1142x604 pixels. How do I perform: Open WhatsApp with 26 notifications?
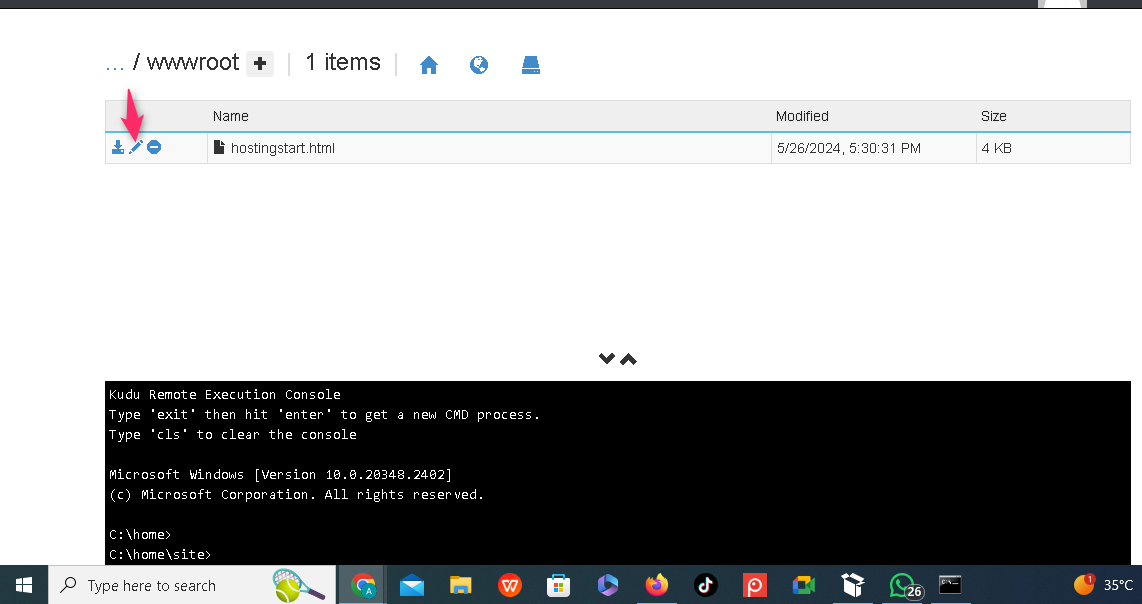(903, 585)
